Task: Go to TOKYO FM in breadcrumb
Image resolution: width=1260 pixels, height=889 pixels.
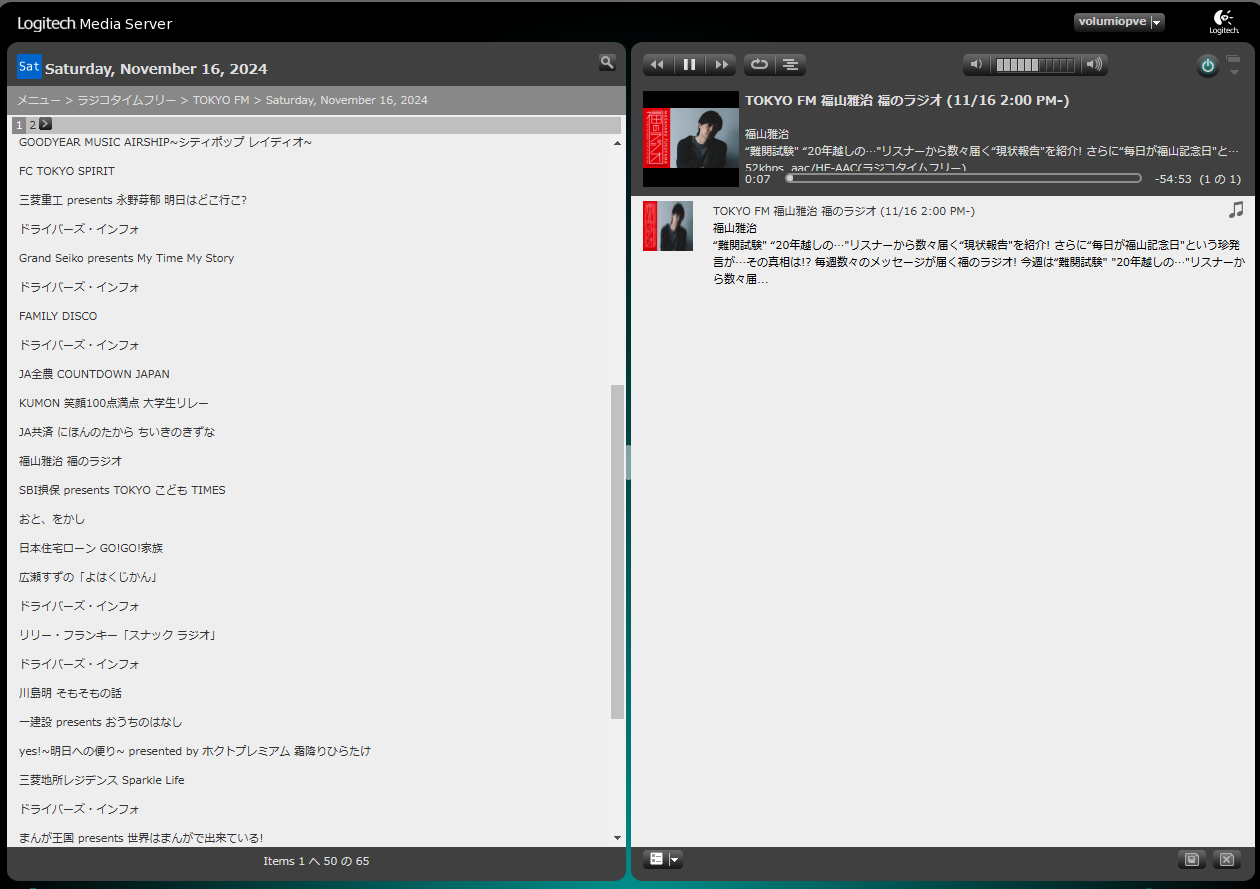Action: coord(221,100)
